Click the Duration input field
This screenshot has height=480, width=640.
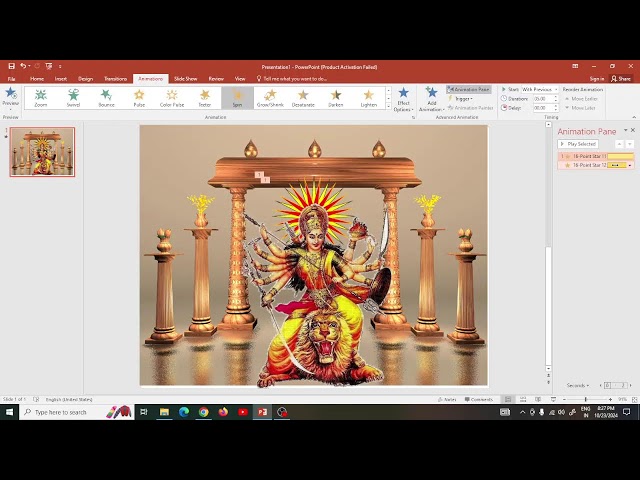[543, 99]
